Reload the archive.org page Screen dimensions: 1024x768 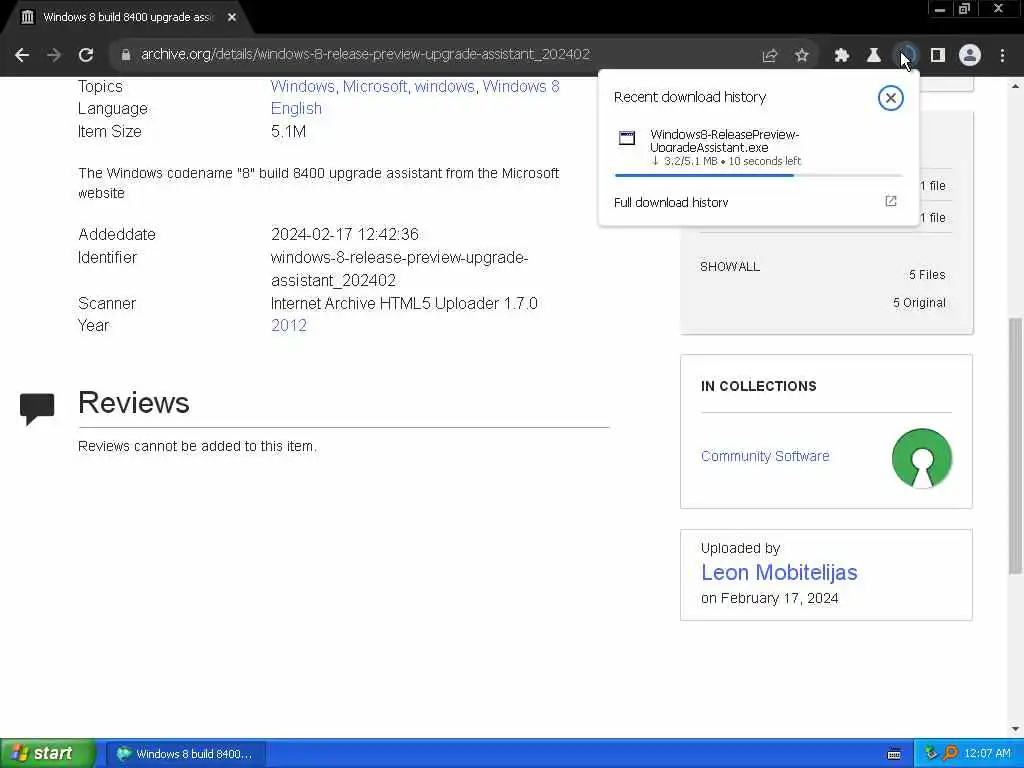click(86, 55)
